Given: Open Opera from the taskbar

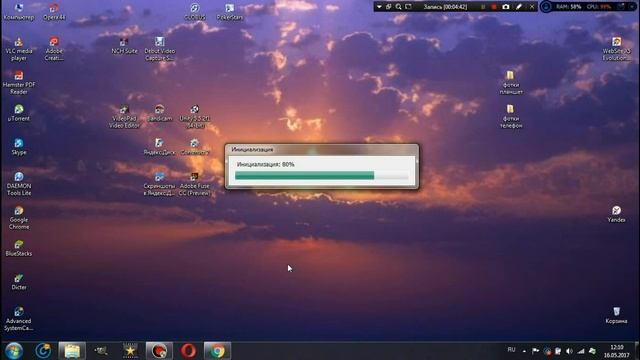Looking at the screenshot, I should coord(188,351).
